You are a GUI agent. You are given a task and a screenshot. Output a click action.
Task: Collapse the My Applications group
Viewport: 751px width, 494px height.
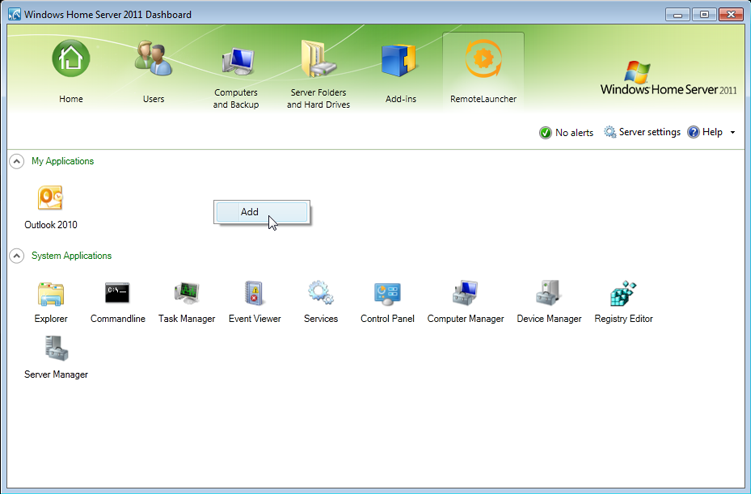16,161
